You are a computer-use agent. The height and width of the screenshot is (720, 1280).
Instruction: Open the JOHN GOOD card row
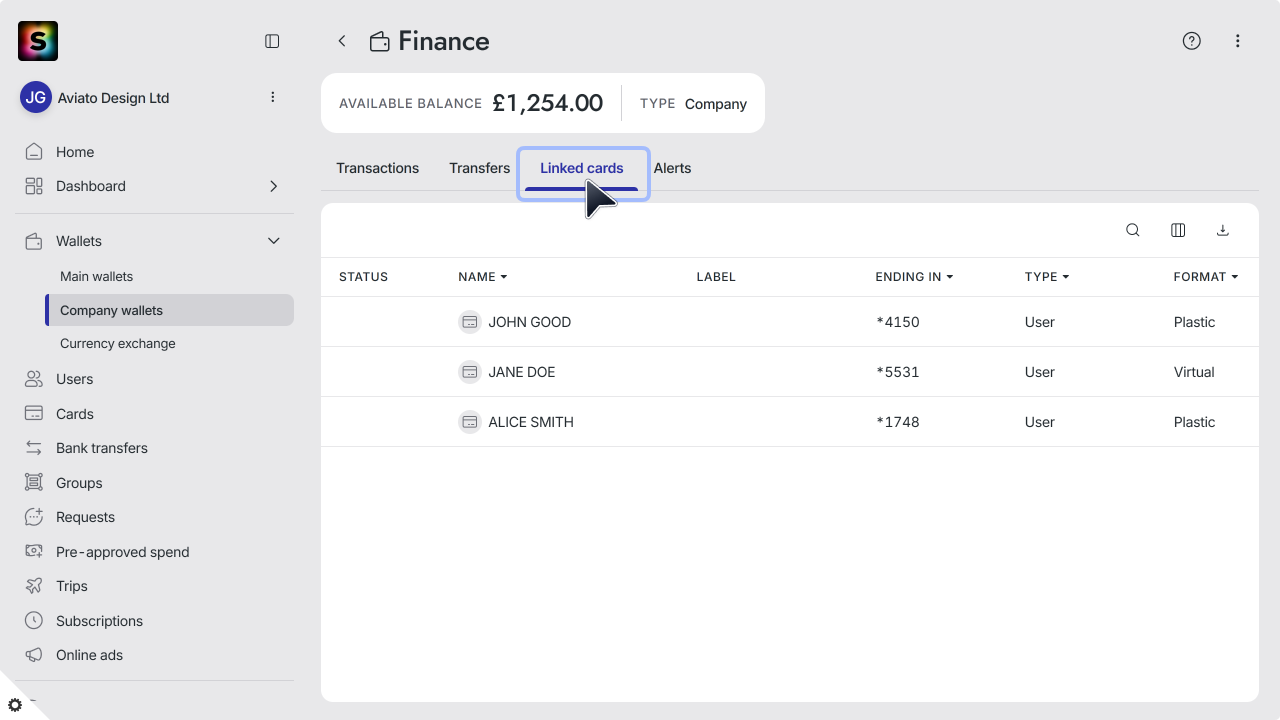[790, 322]
